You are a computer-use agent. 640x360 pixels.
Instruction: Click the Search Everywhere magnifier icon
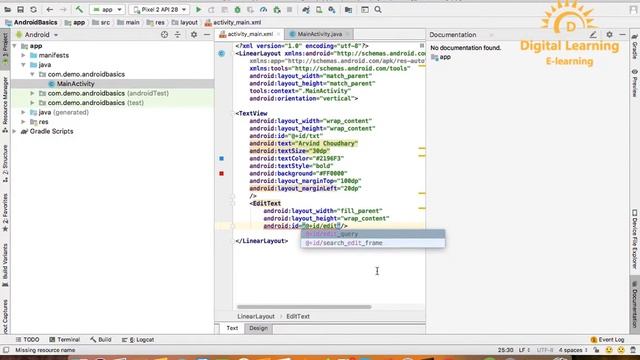point(378,9)
